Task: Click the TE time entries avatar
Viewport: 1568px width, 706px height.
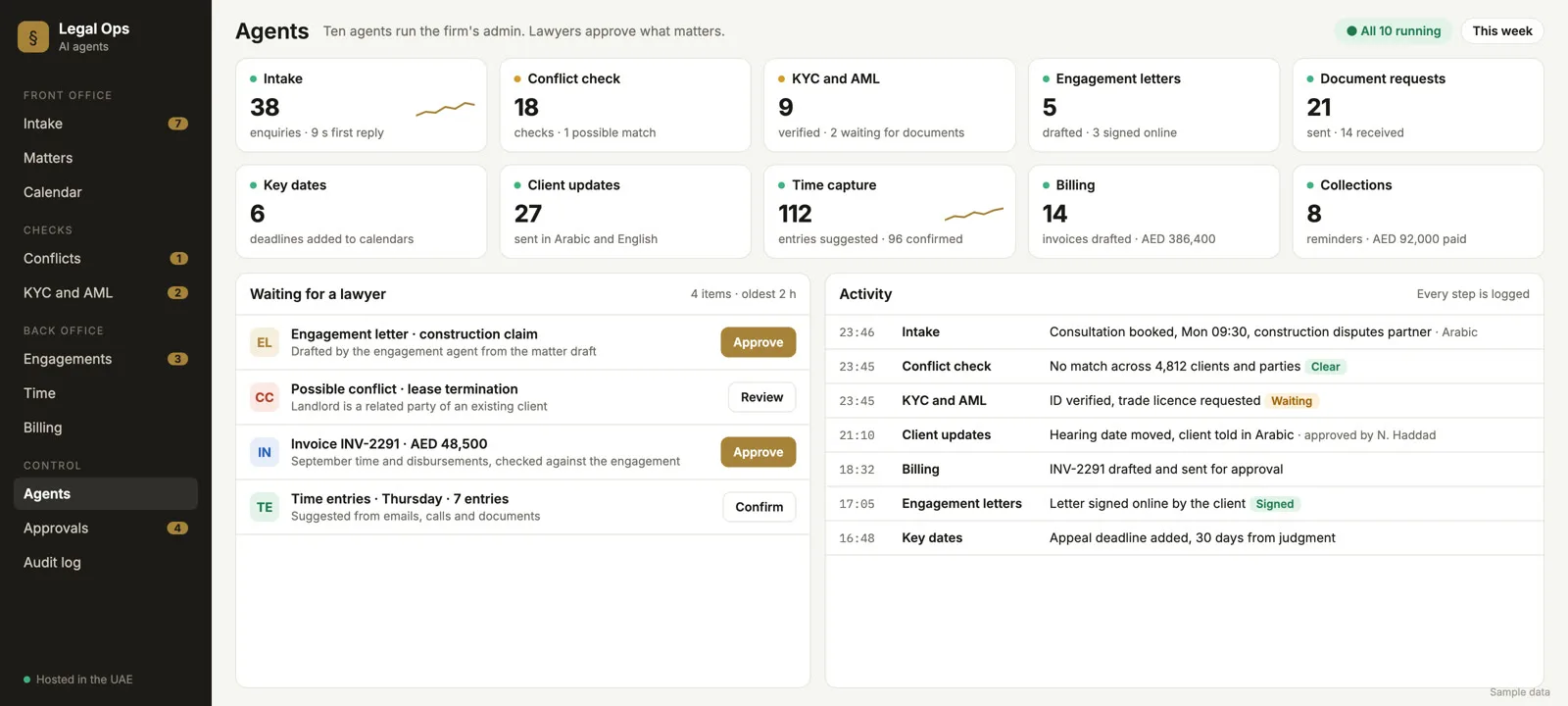Action: (265, 507)
